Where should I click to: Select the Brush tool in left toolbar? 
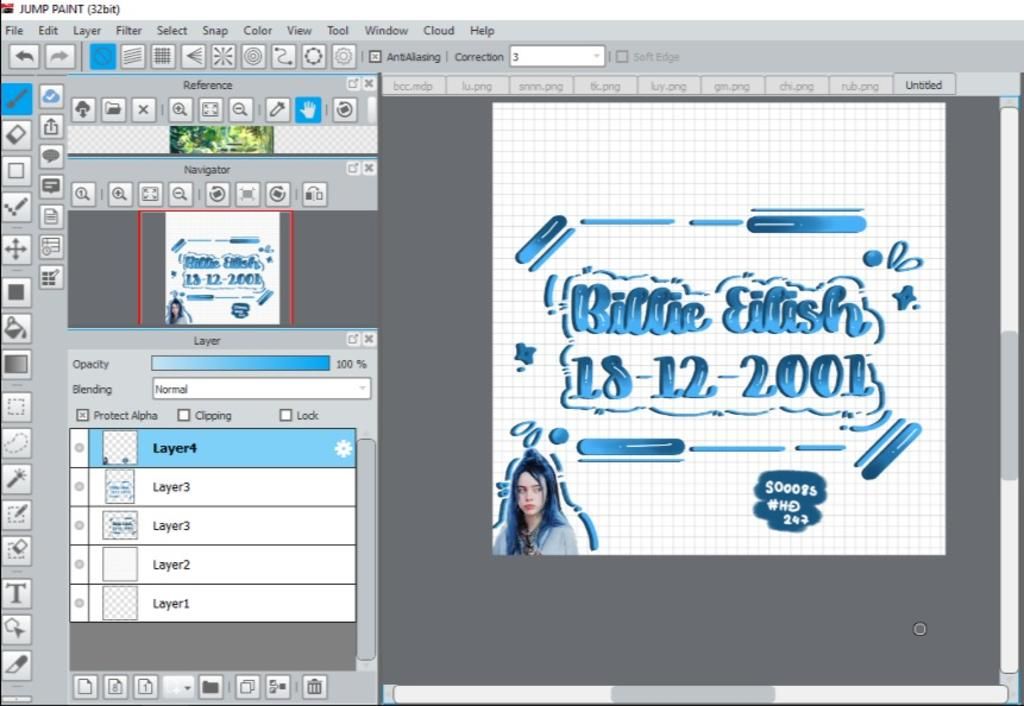[x=16, y=99]
